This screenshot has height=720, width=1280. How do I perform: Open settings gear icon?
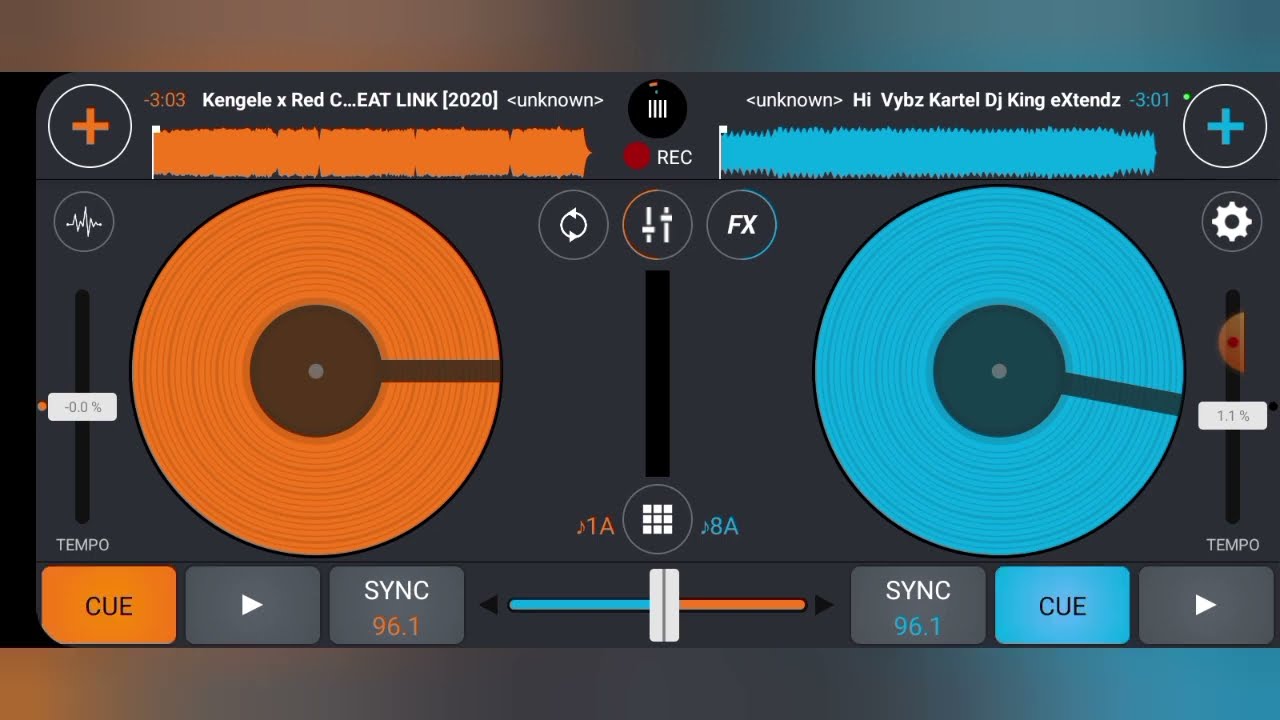1231,222
